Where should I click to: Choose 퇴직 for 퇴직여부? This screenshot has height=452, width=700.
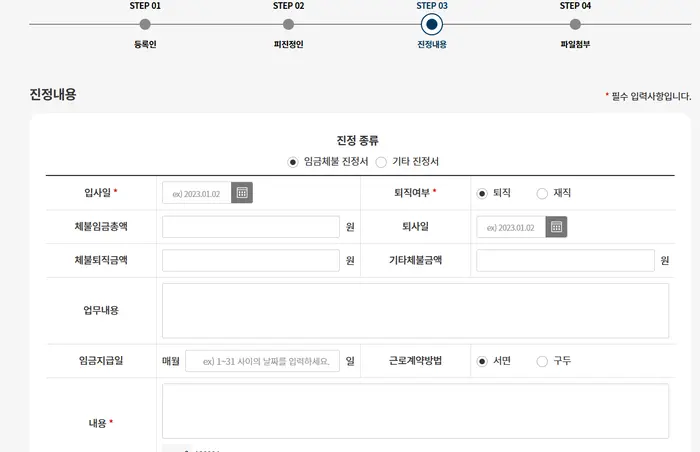(482, 193)
